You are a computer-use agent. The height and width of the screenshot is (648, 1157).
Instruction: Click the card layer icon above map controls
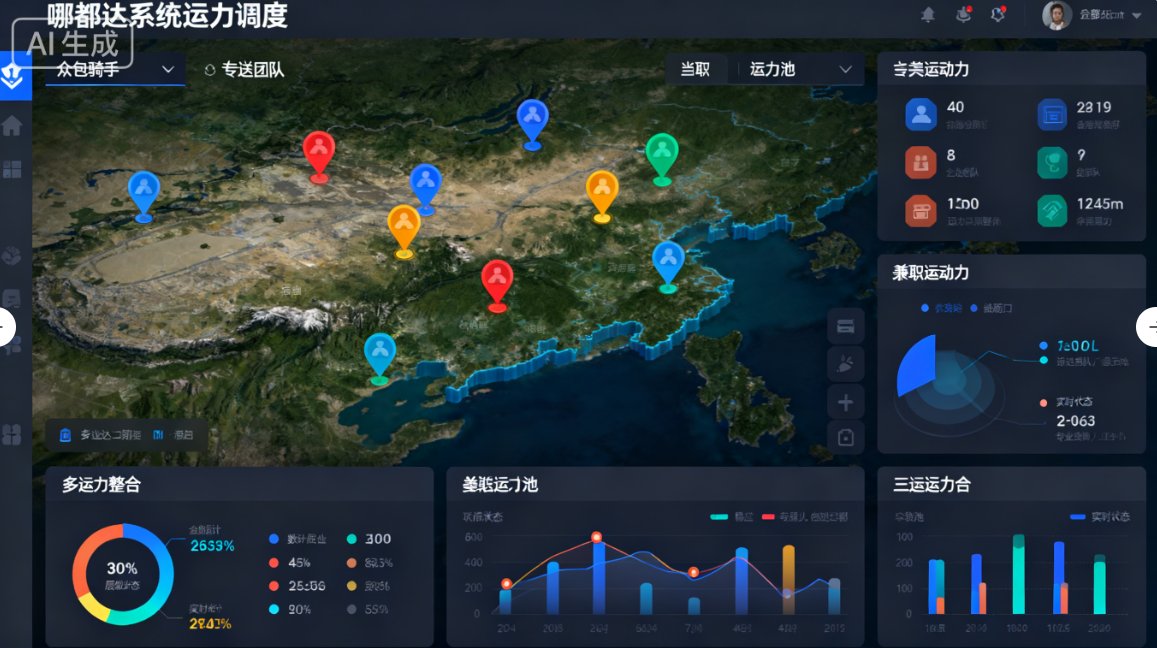point(846,326)
